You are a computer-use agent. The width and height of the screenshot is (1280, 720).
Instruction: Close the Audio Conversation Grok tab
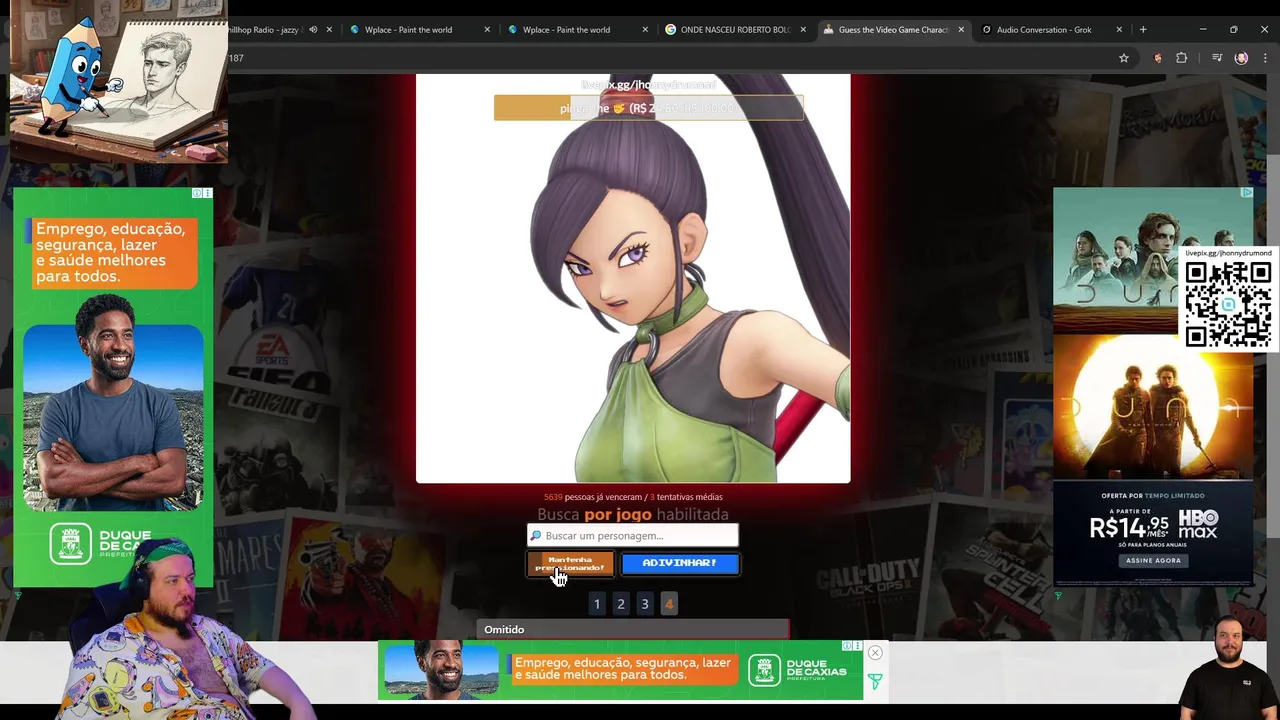click(1119, 30)
